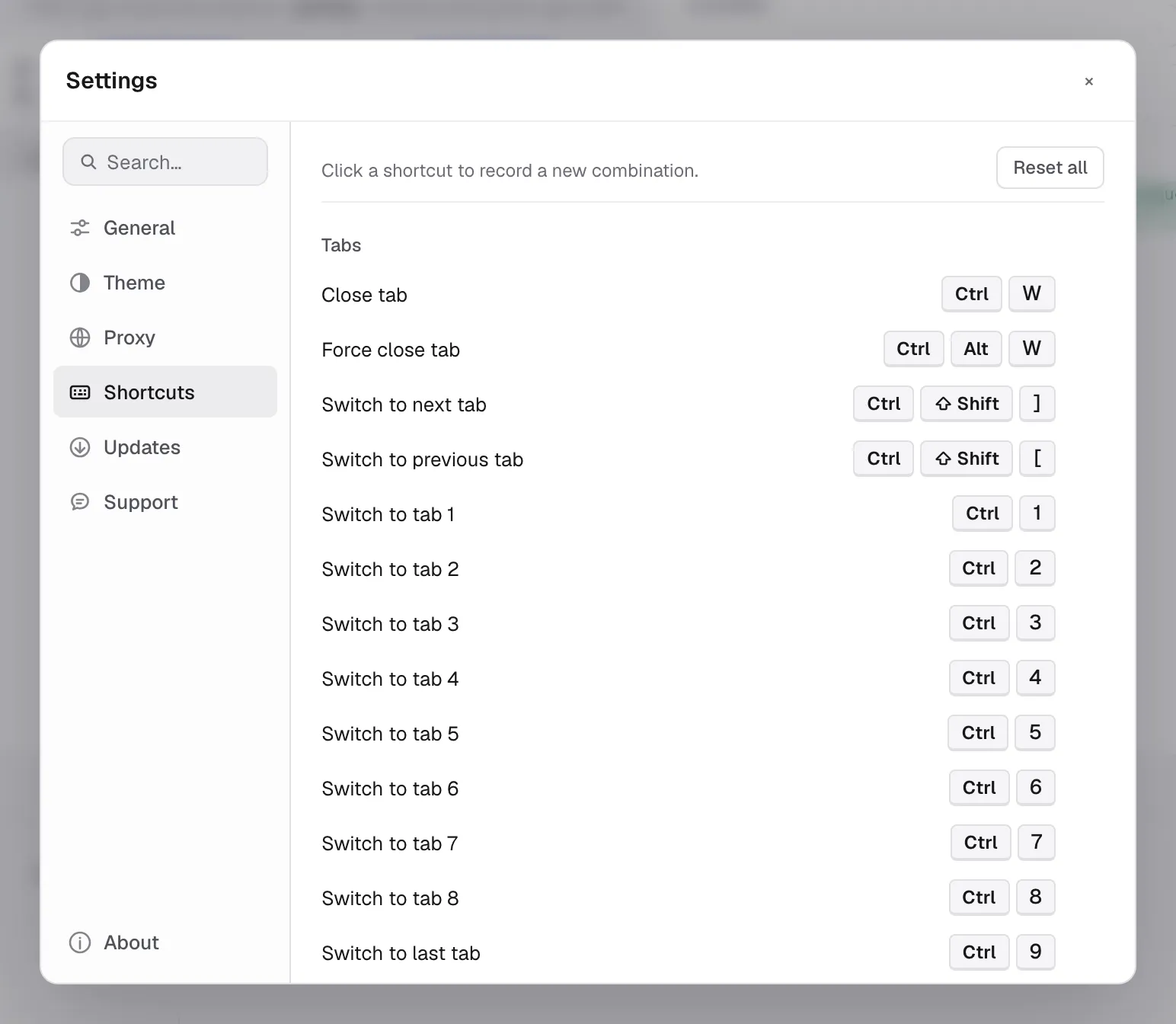The height and width of the screenshot is (1024, 1176).
Task: Switch to the Theme settings tab
Action: (x=165, y=283)
